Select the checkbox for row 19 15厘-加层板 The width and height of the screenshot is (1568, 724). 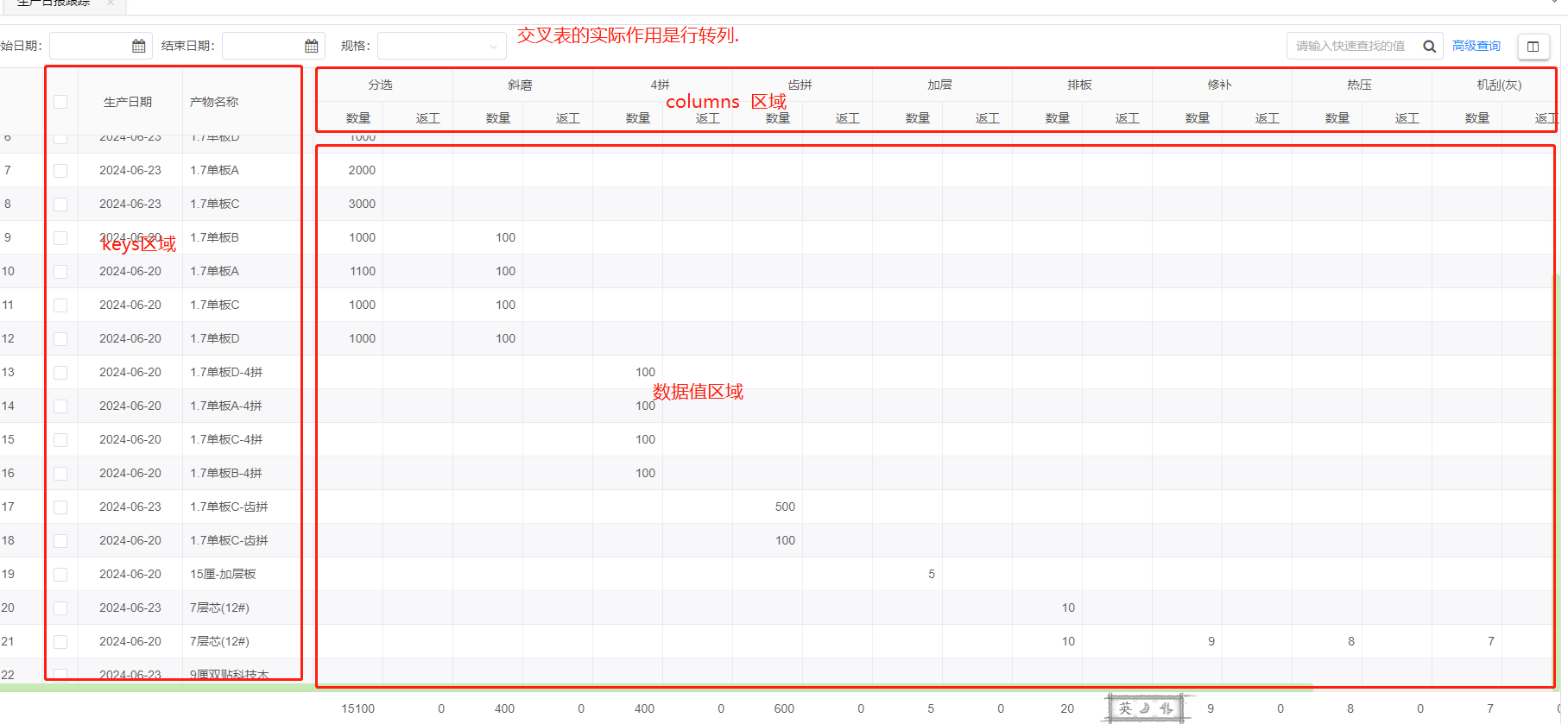click(60, 575)
